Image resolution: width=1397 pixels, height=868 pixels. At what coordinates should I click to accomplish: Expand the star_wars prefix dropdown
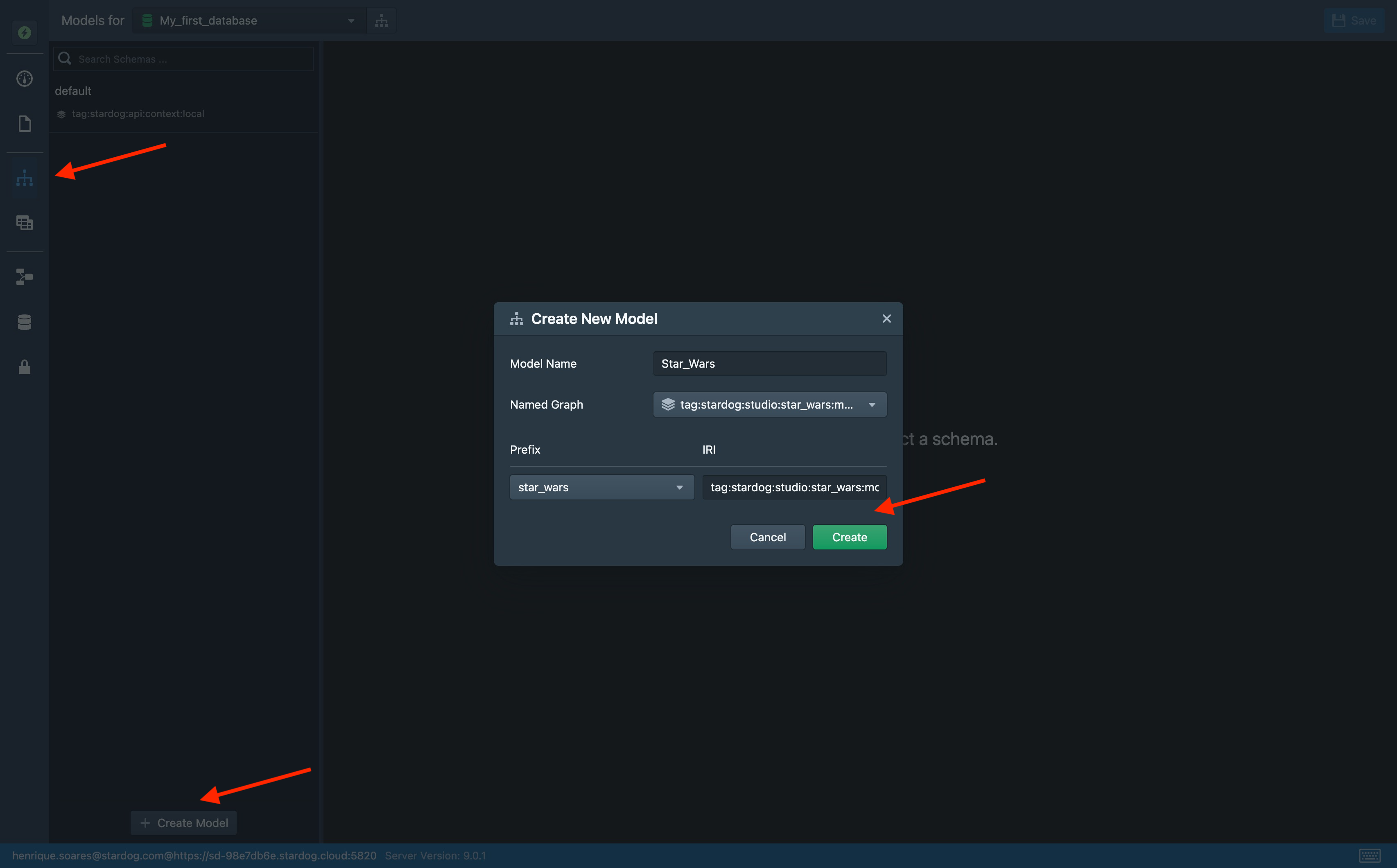(x=601, y=487)
